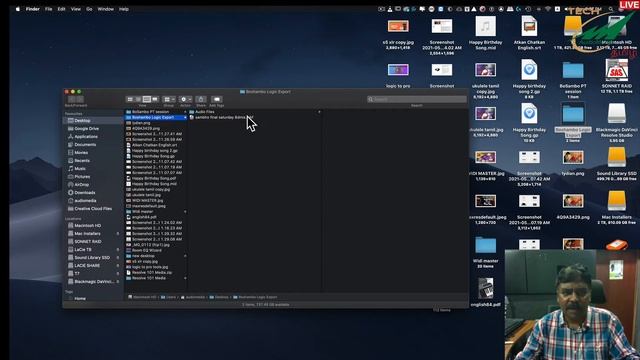Switch Finder to icon view

click(x=130, y=99)
